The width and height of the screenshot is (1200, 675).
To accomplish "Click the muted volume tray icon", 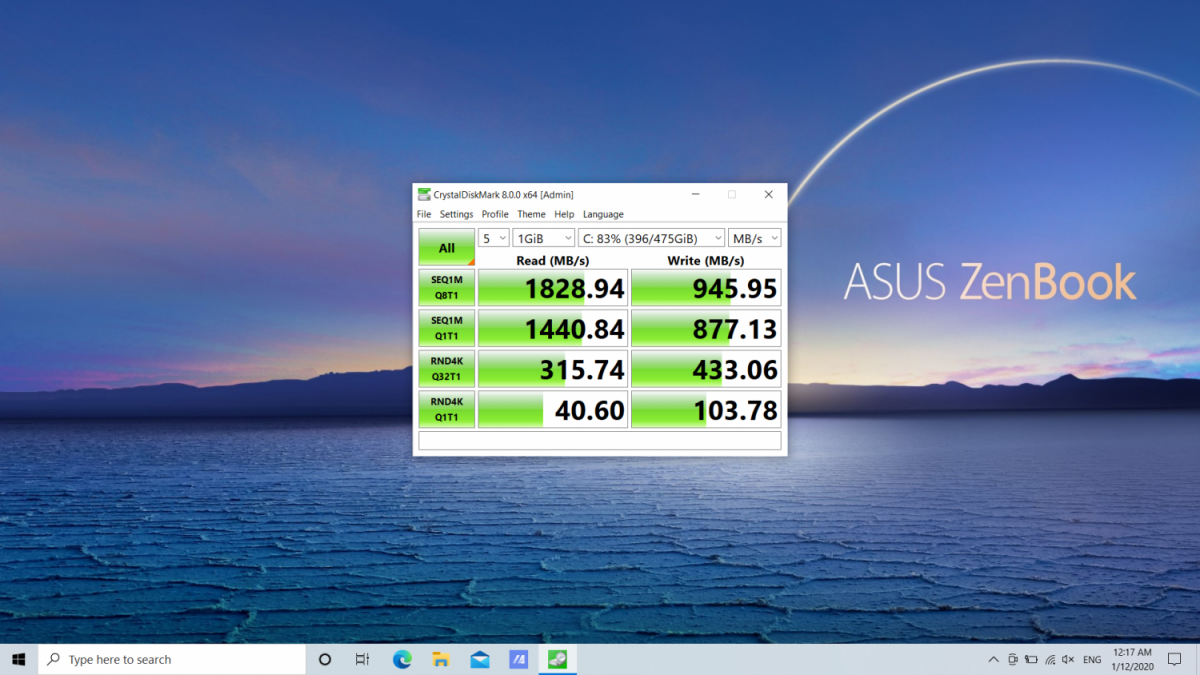I will pos(1068,659).
